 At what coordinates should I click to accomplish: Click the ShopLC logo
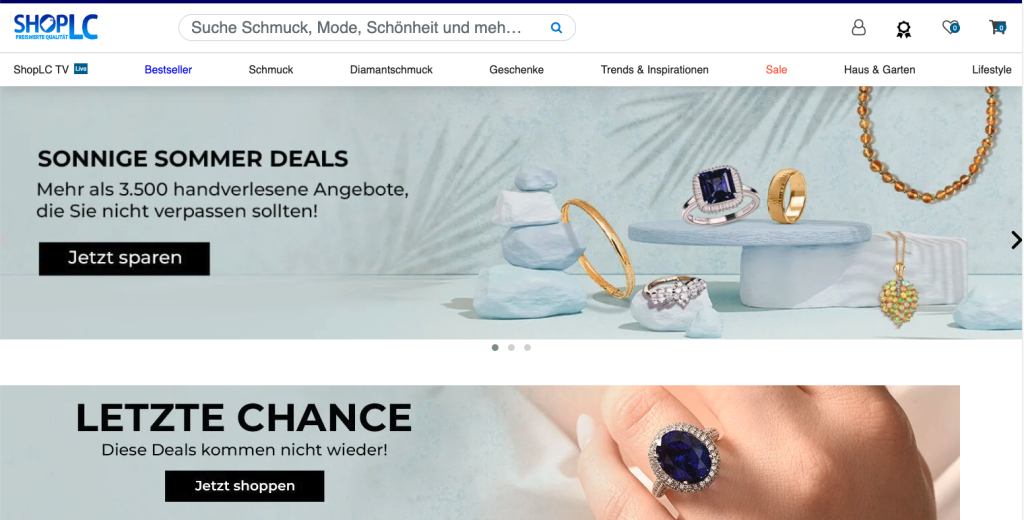pyautogui.click(x=56, y=27)
